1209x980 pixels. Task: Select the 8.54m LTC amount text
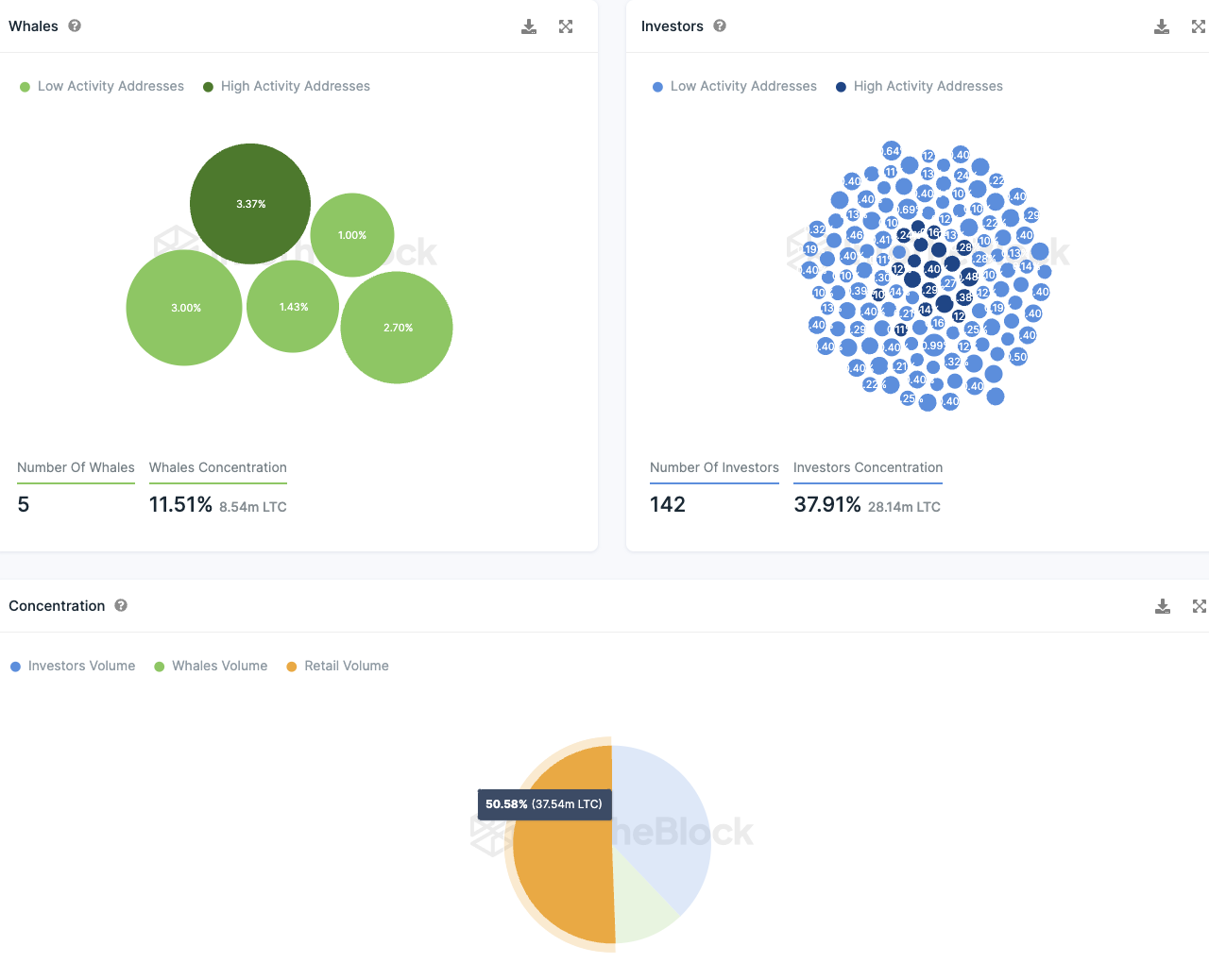(253, 507)
